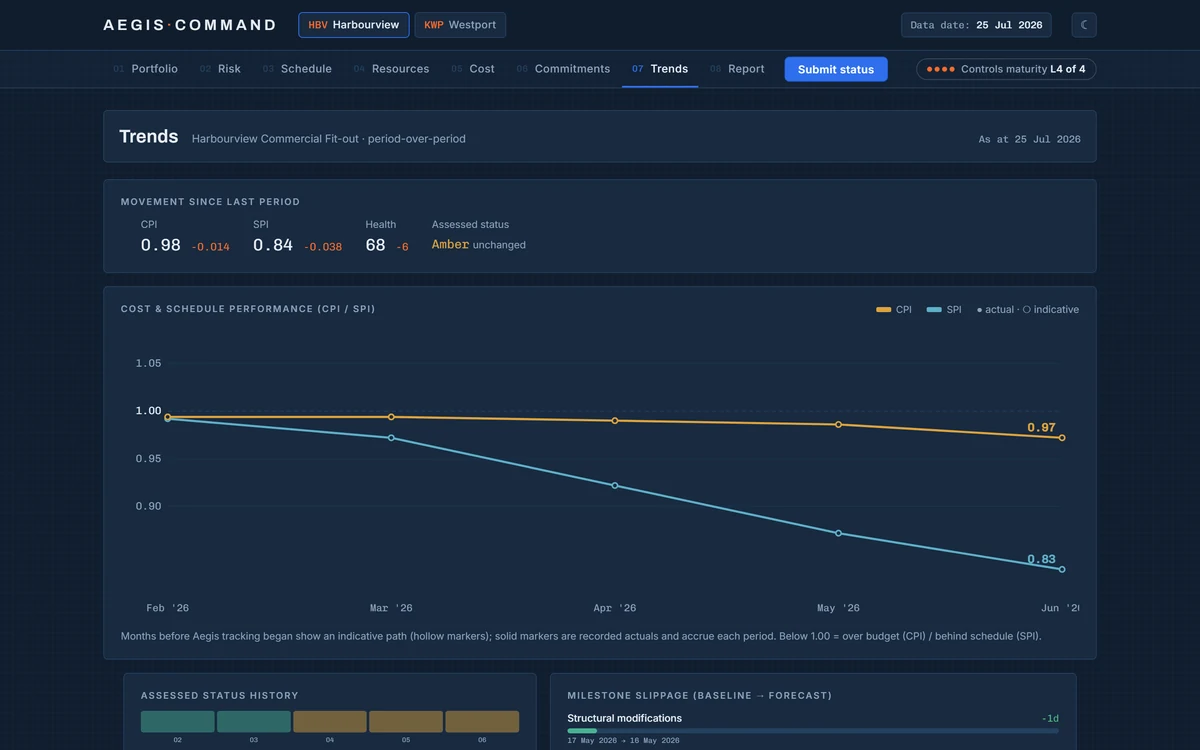Viewport: 1200px width, 750px height.
Task: Click the Trends page heading
Action: pos(149,137)
